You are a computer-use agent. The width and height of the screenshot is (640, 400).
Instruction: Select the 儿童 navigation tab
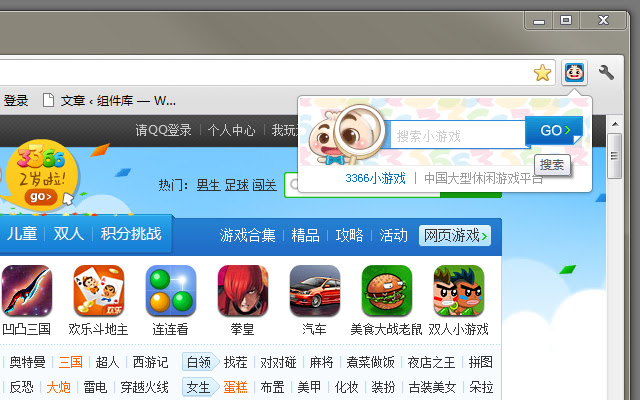coord(22,234)
